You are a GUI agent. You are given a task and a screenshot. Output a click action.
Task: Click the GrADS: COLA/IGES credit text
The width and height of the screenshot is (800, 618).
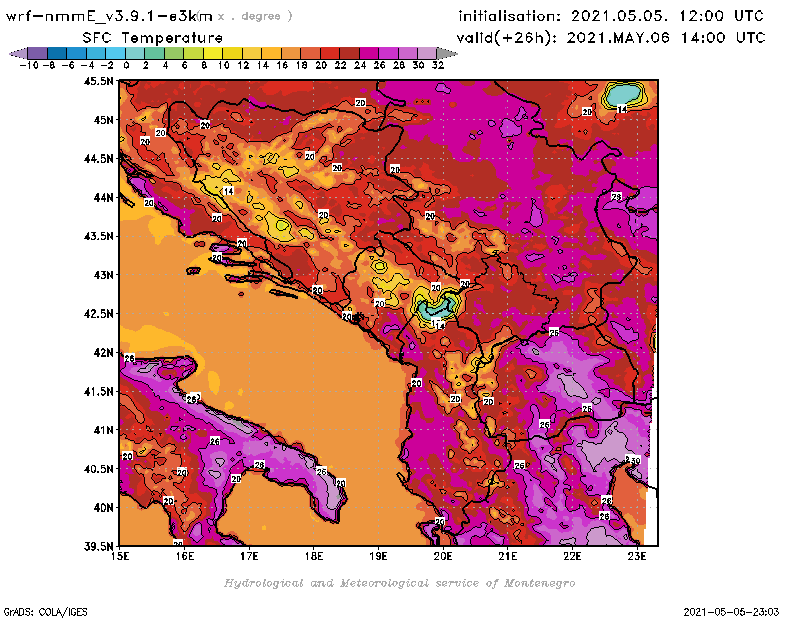point(46,612)
